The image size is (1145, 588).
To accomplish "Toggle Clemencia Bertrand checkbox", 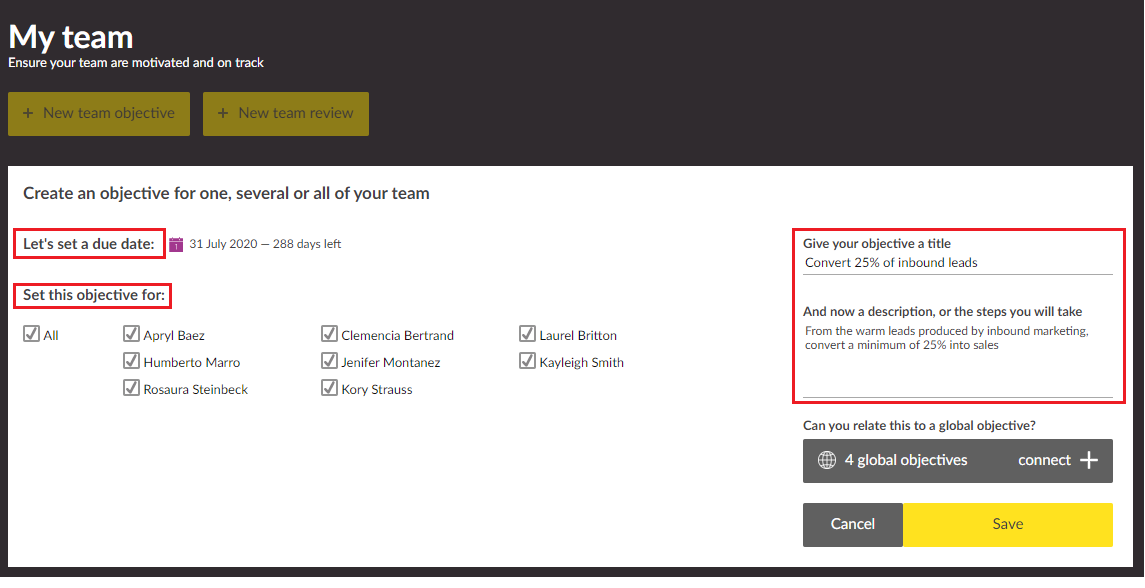I will (329, 335).
